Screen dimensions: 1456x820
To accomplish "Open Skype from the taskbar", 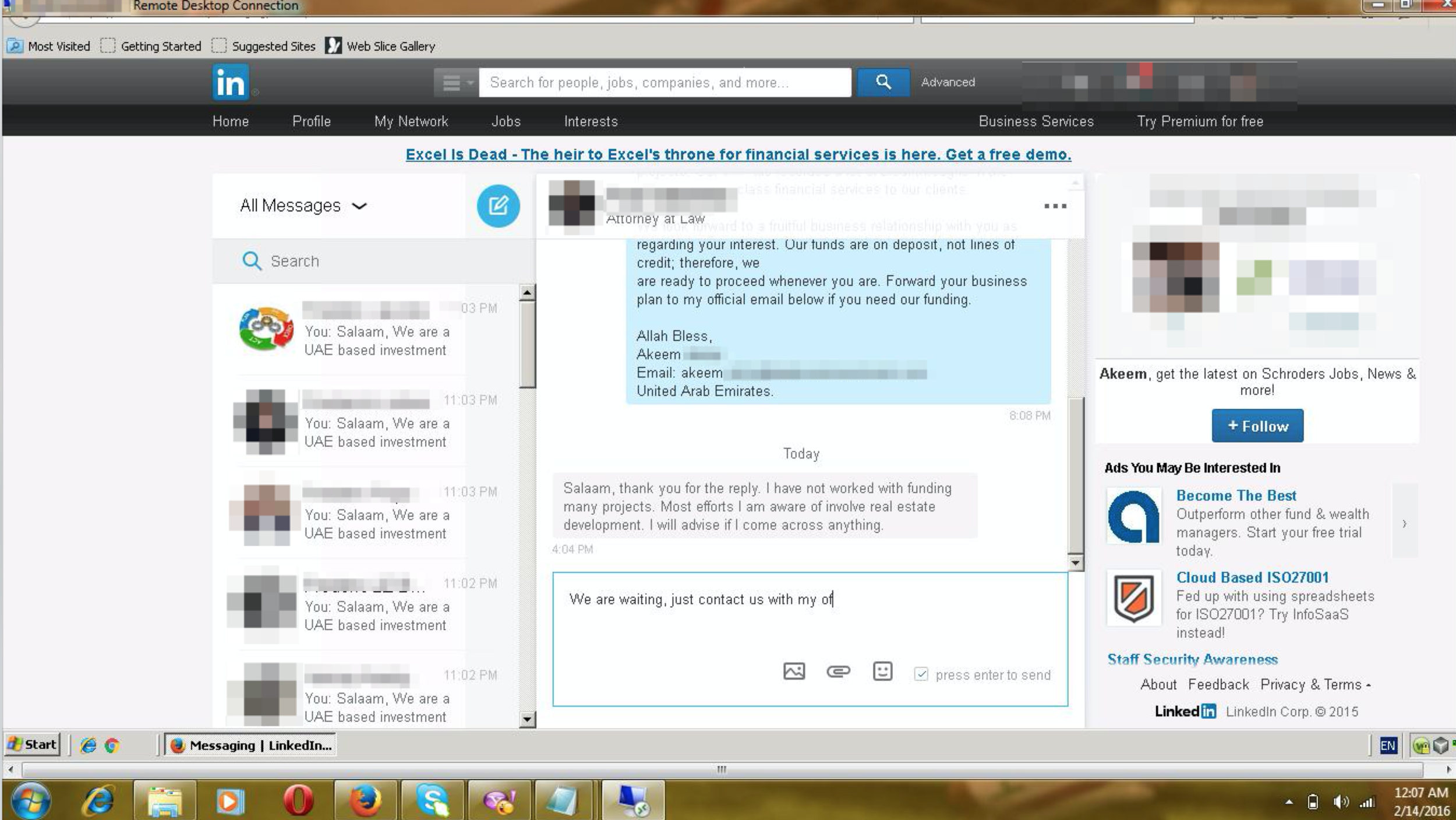I will 432,801.
